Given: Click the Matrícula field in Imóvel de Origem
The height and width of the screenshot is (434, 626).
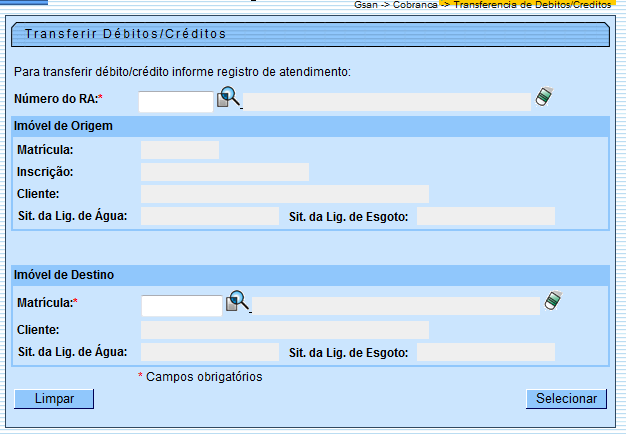Looking at the screenshot, I should [x=180, y=150].
